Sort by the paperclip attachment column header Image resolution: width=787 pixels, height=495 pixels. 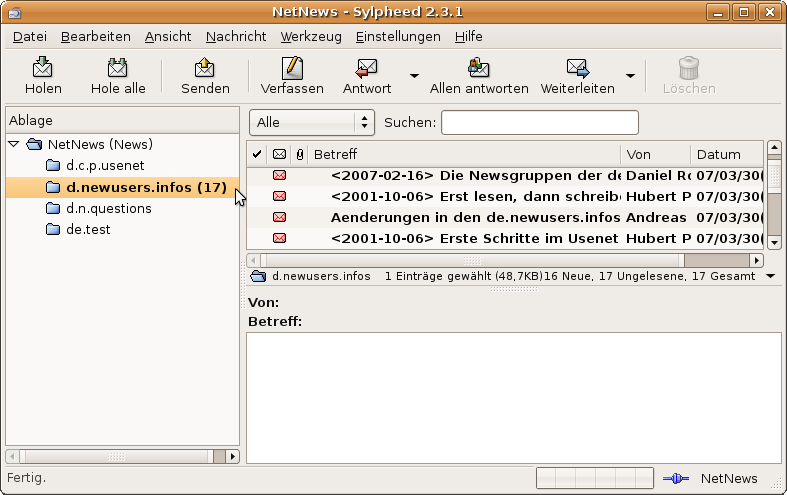tap(300, 154)
